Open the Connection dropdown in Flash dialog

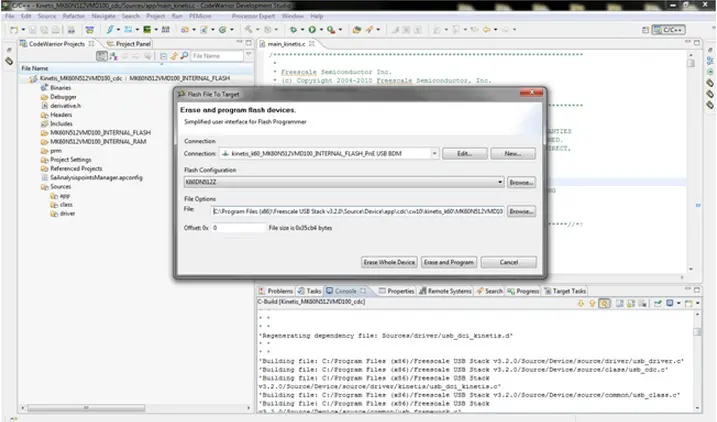click(x=434, y=154)
